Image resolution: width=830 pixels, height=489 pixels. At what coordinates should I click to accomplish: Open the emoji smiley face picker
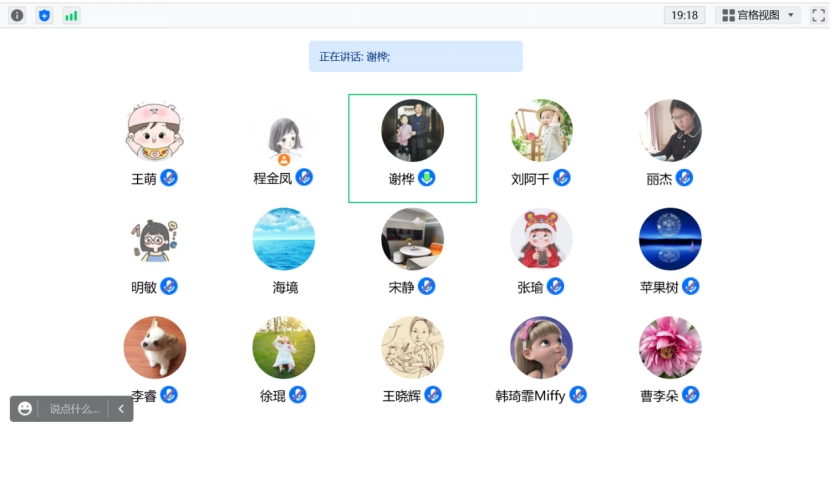pos(25,409)
